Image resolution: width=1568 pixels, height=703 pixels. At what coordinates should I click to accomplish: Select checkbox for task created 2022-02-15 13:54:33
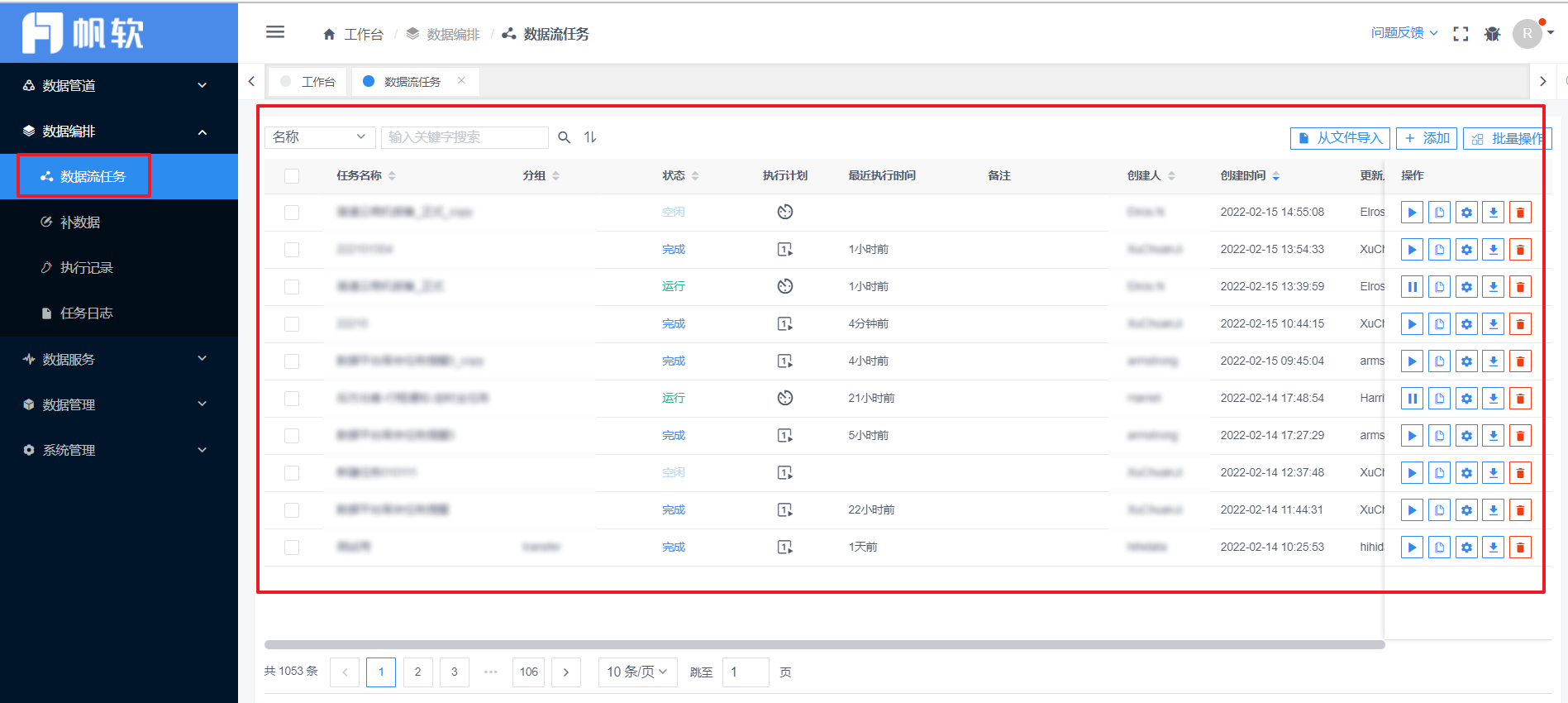[292, 250]
